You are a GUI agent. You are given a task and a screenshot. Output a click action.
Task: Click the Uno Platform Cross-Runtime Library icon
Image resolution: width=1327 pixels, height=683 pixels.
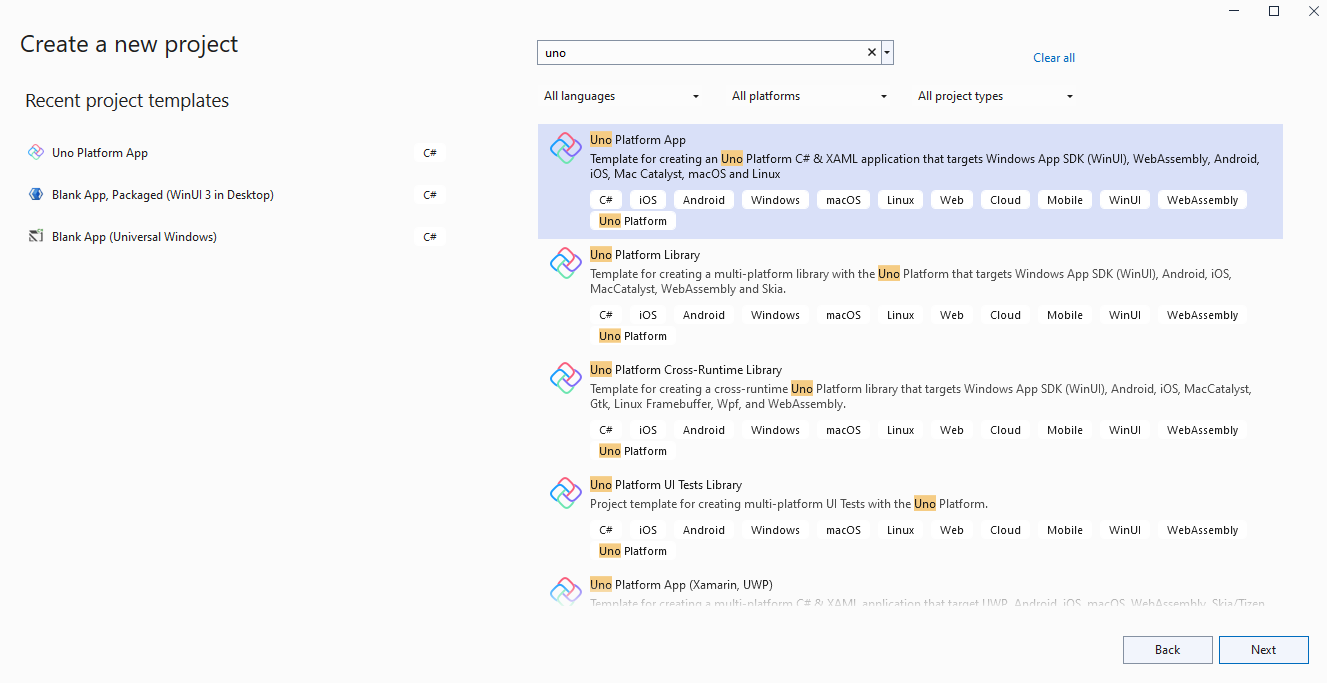pos(565,377)
